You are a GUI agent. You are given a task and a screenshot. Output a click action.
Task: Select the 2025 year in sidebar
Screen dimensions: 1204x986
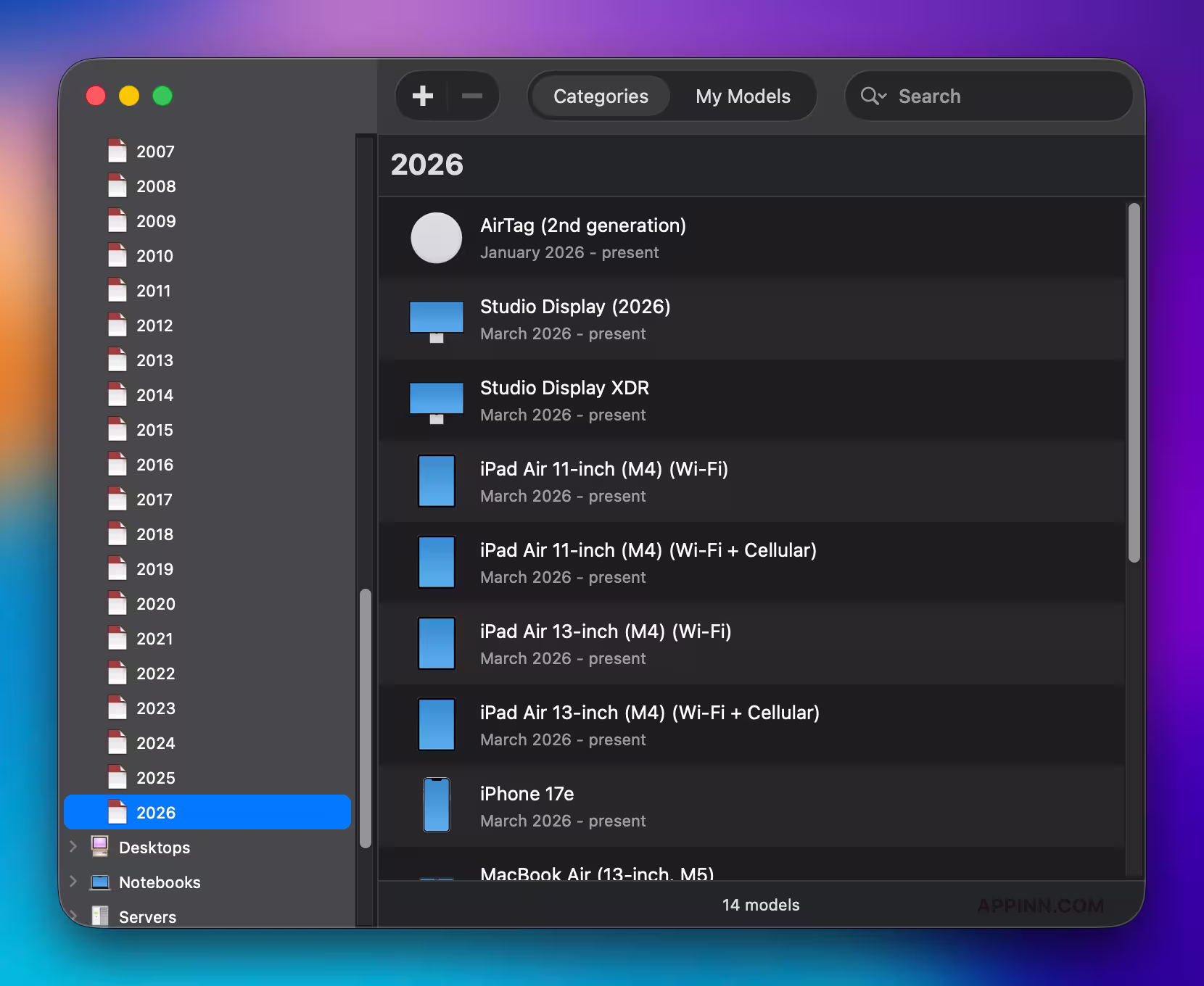point(155,778)
